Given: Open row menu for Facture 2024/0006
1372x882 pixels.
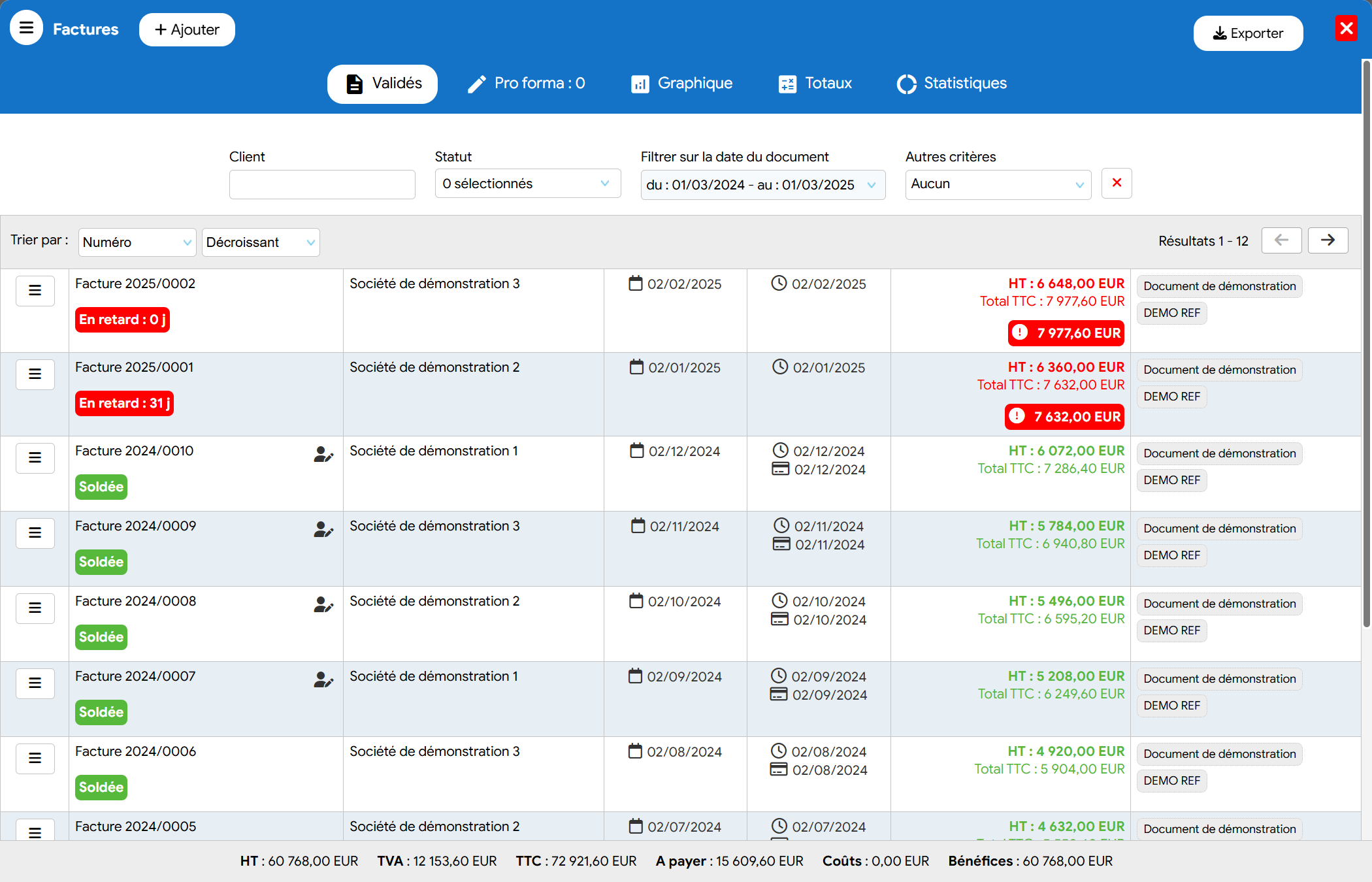Looking at the screenshot, I should click(35, 759).
